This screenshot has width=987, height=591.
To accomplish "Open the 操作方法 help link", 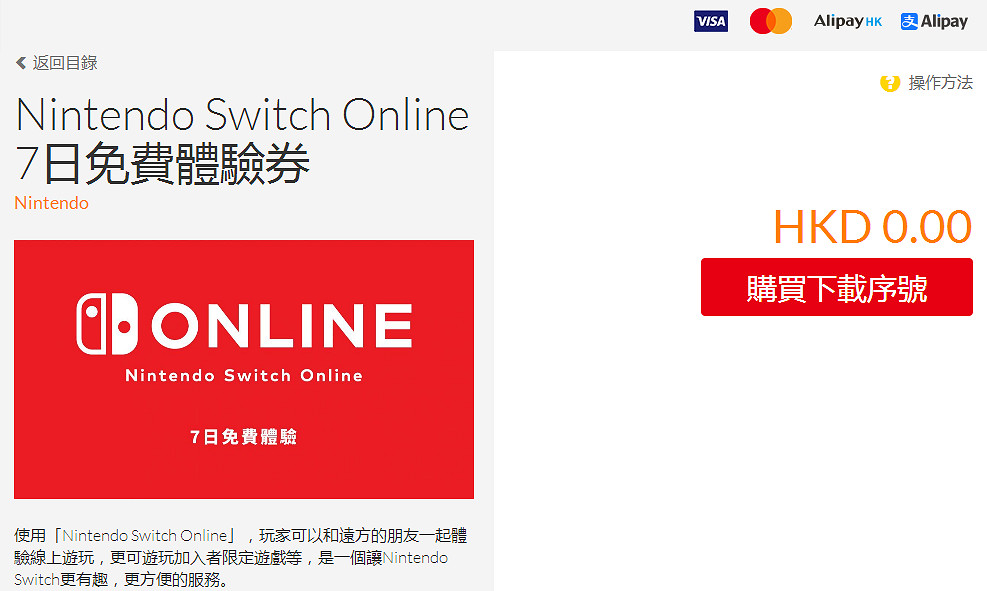I will click(940, 82).
